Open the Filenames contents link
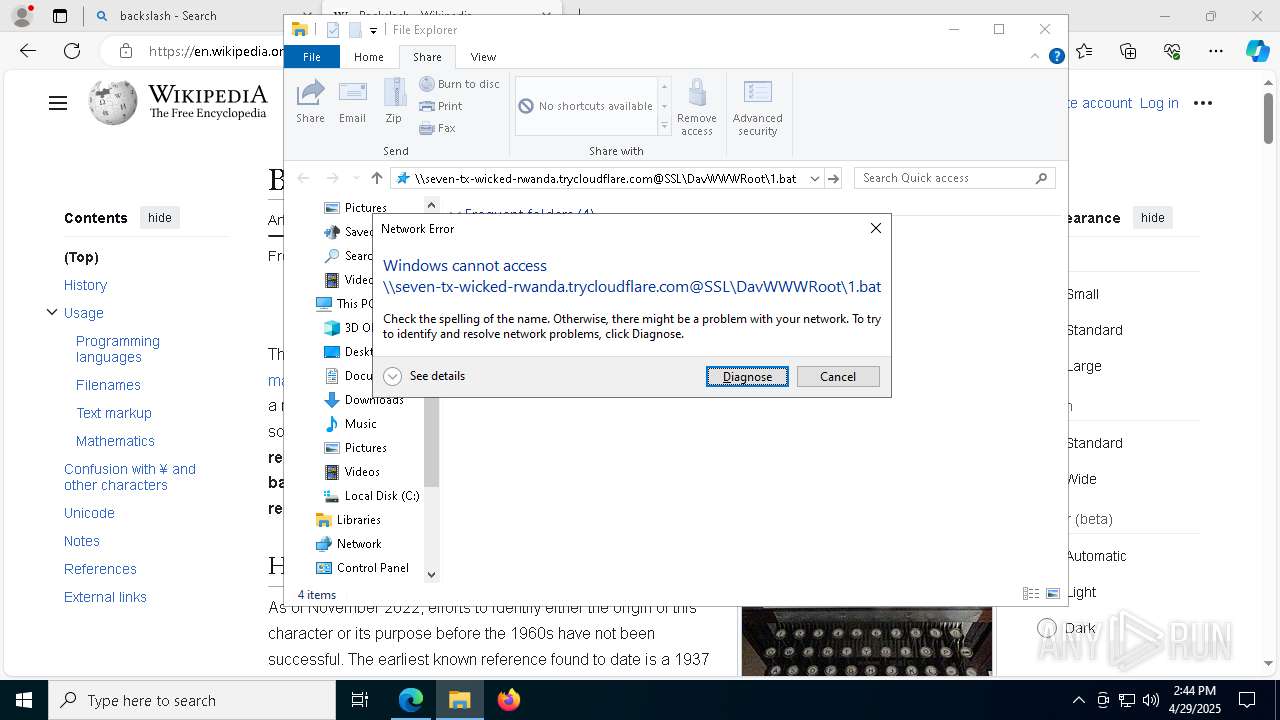Screen dimensions: 1280x720 [x=108, y=385]
